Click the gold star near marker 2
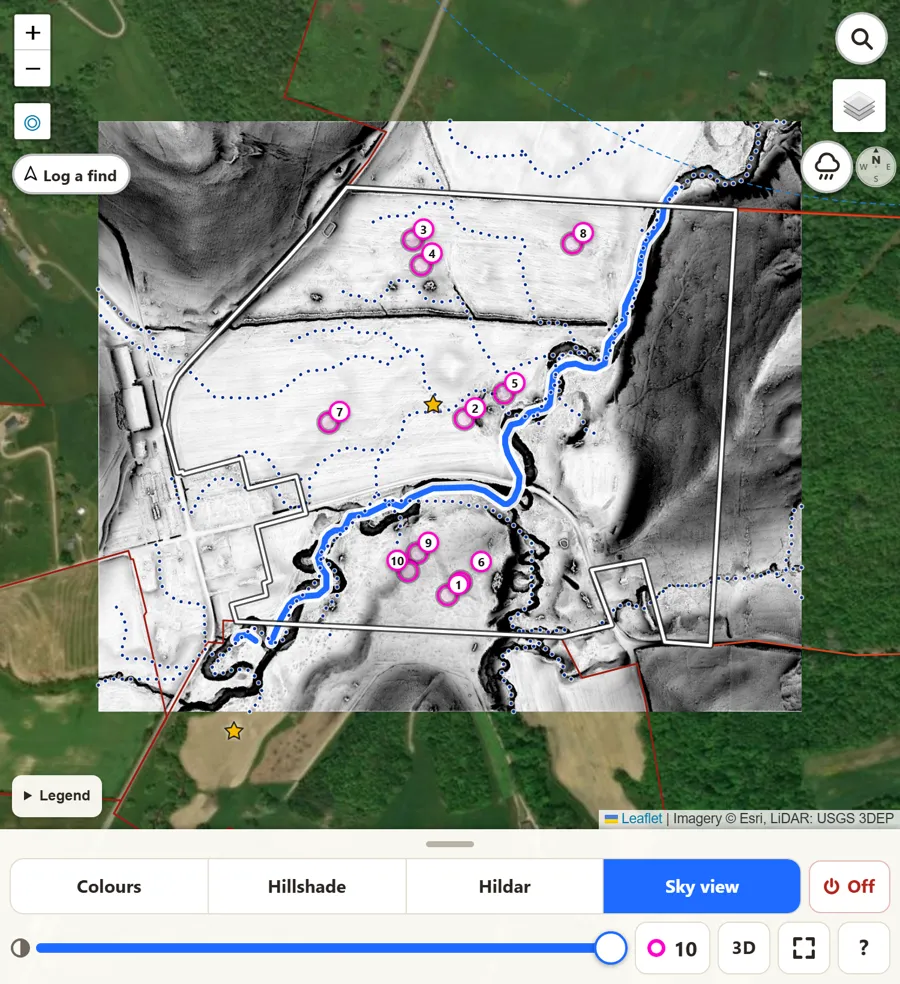The height and width of the screenshot is (984, 900). 433,405
